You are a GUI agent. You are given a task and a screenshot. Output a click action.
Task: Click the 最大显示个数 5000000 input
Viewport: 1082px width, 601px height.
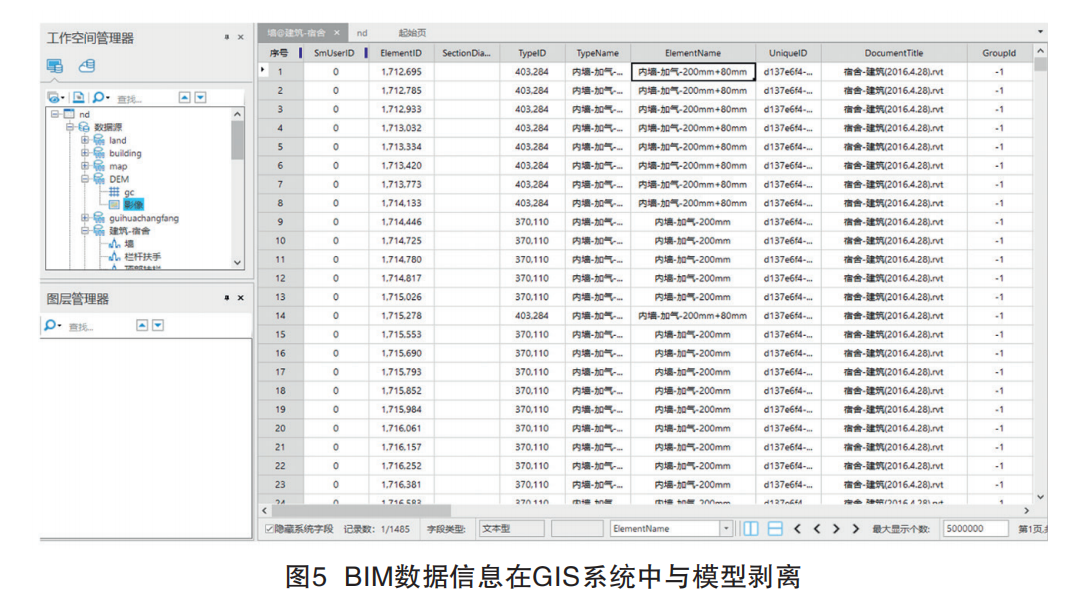pos(975,529)
